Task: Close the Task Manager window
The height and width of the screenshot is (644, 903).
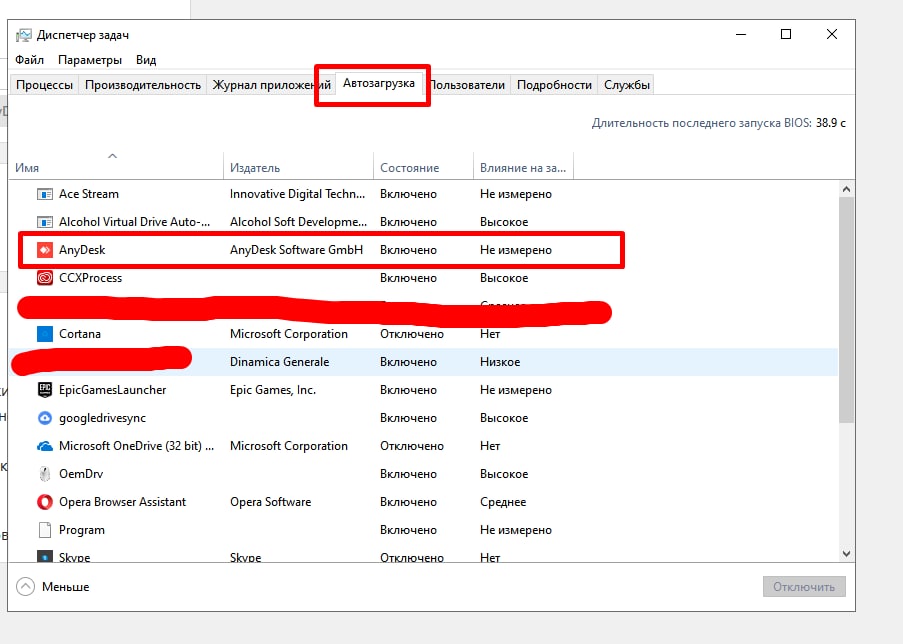Action: tap(832, 35)
